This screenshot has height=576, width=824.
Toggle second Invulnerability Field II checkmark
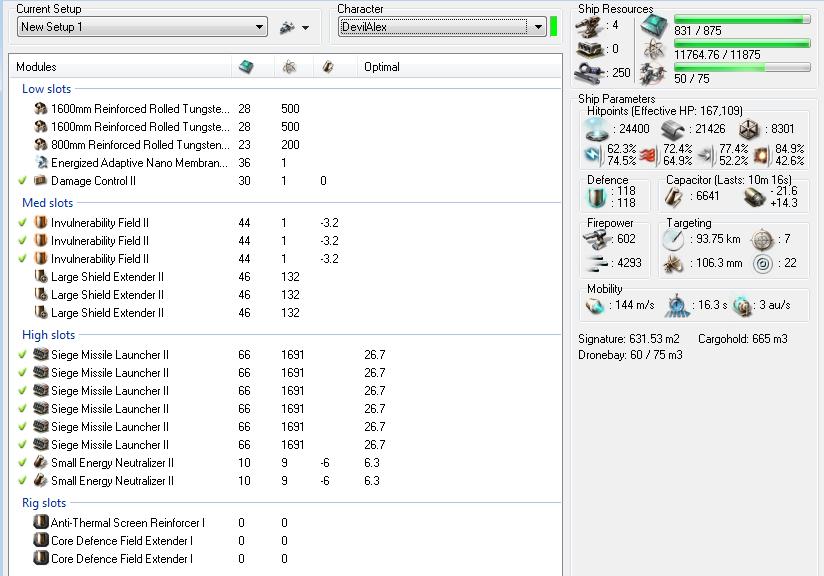(x=22, y=240)
